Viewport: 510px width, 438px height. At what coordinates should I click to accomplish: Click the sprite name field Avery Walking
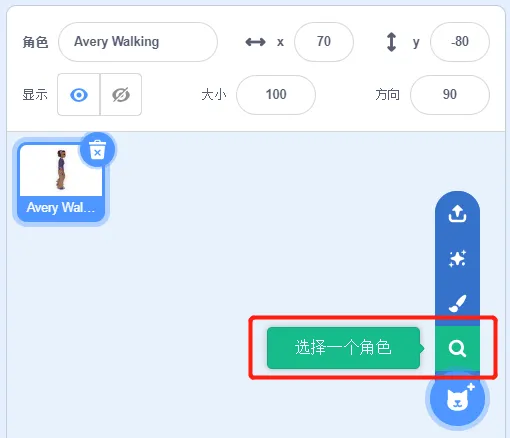coord(138,42)
